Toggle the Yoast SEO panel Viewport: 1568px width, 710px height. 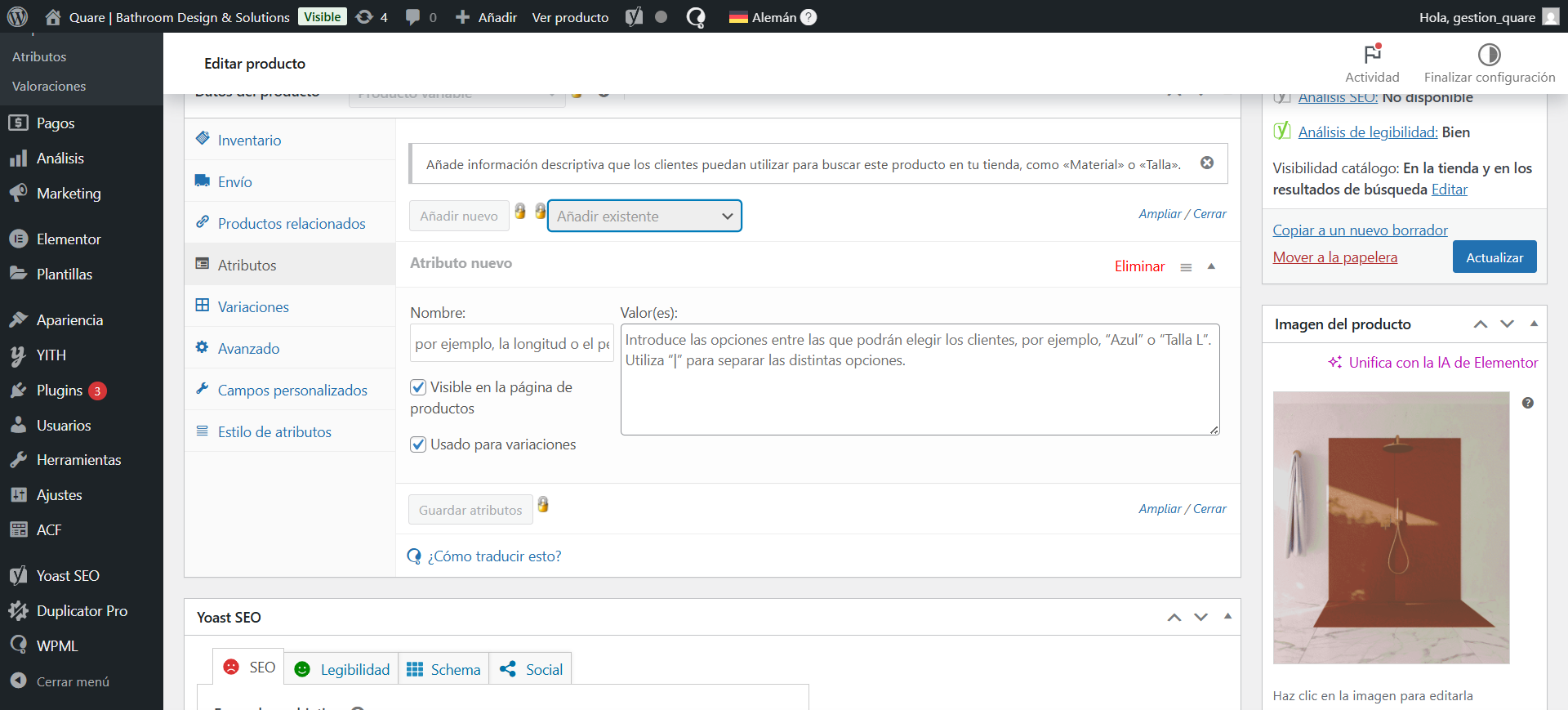[1227, 617]
